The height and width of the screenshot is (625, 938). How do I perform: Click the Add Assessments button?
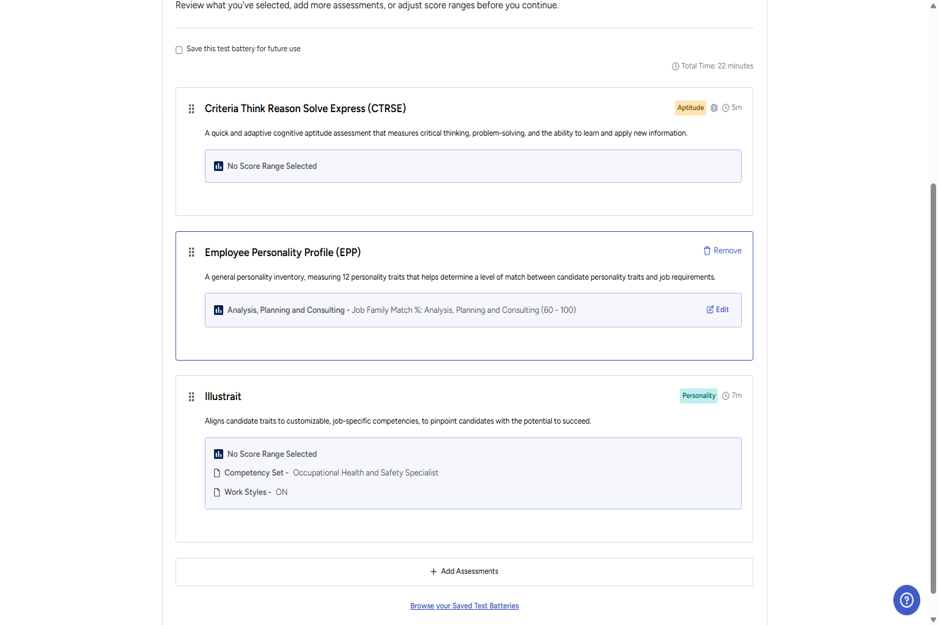464,572
